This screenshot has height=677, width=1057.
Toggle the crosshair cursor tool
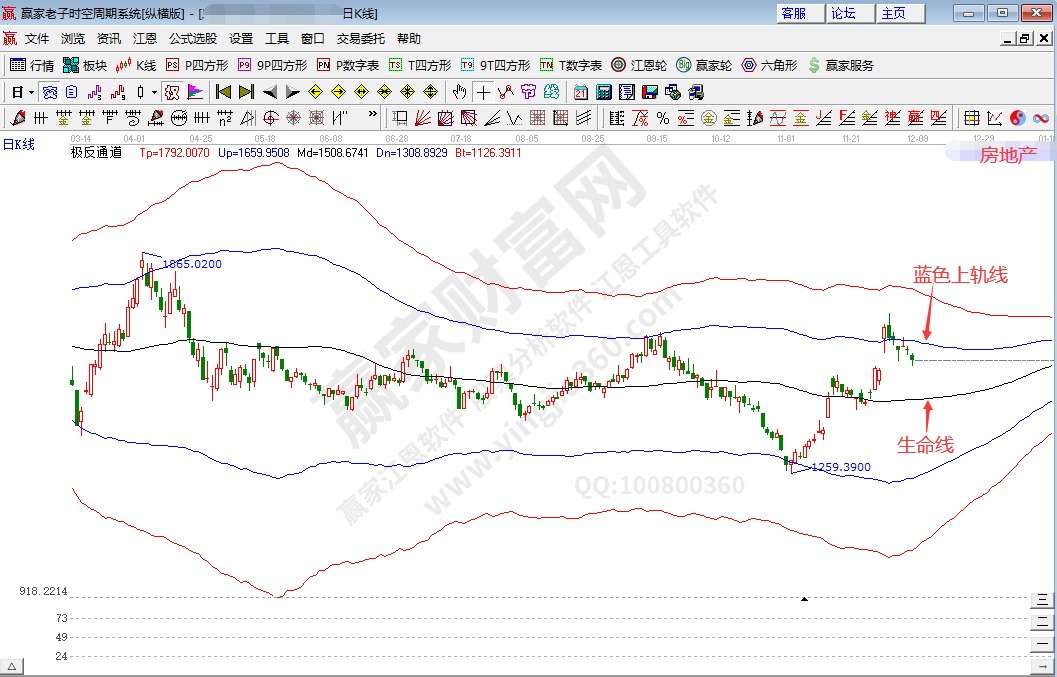pos(483,92)
